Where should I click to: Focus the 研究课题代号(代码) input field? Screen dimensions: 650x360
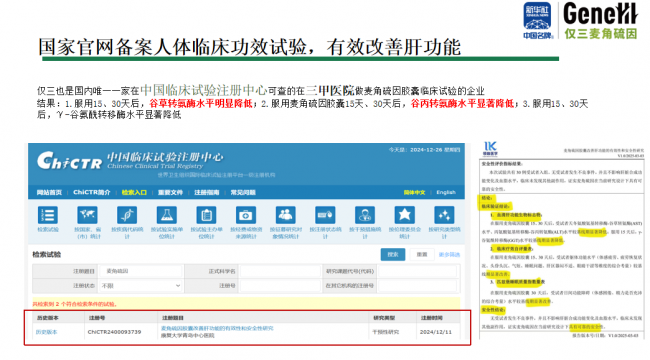tap(417, 271)
